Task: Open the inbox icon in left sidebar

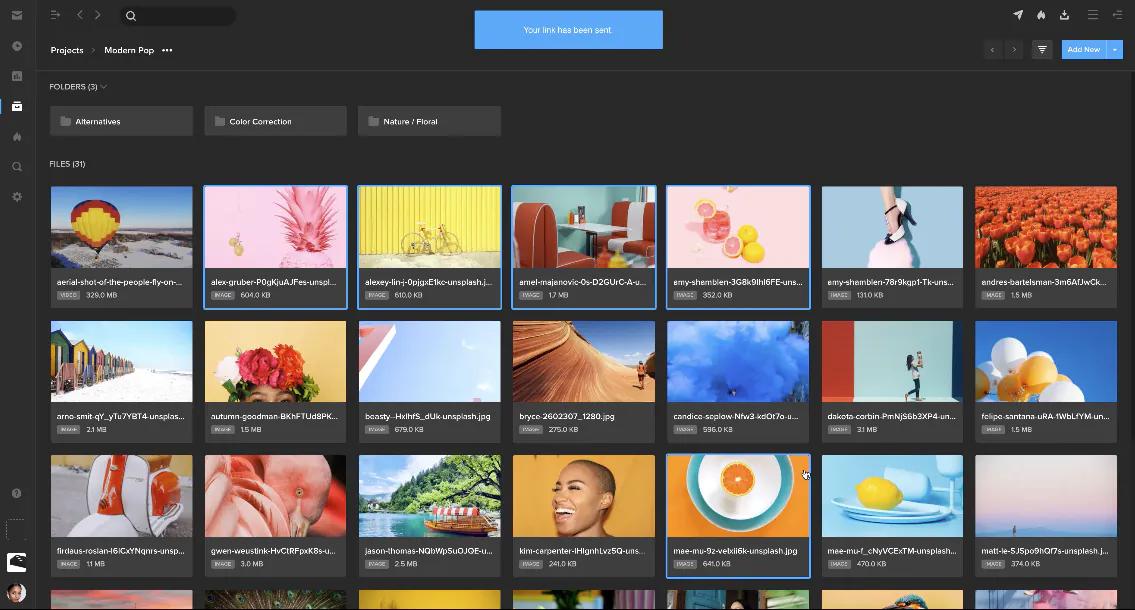Action: (x=17, y=15)
